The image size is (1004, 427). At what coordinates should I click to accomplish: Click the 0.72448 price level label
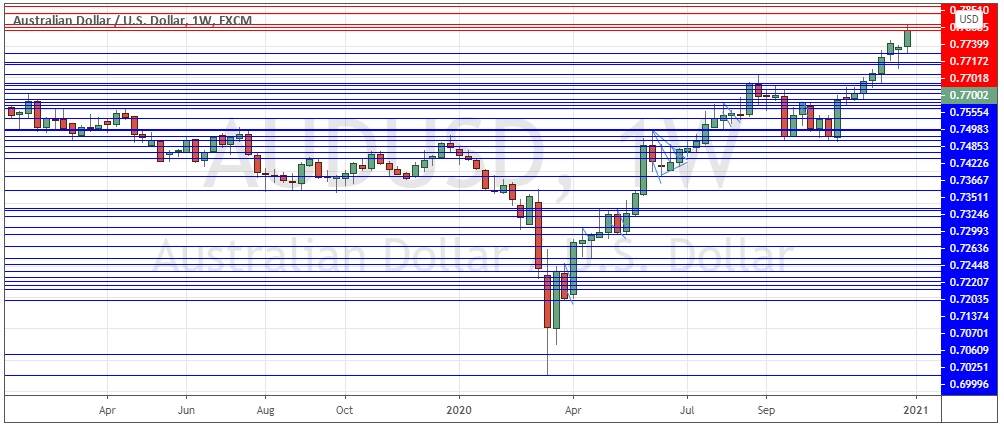[970, 265]
